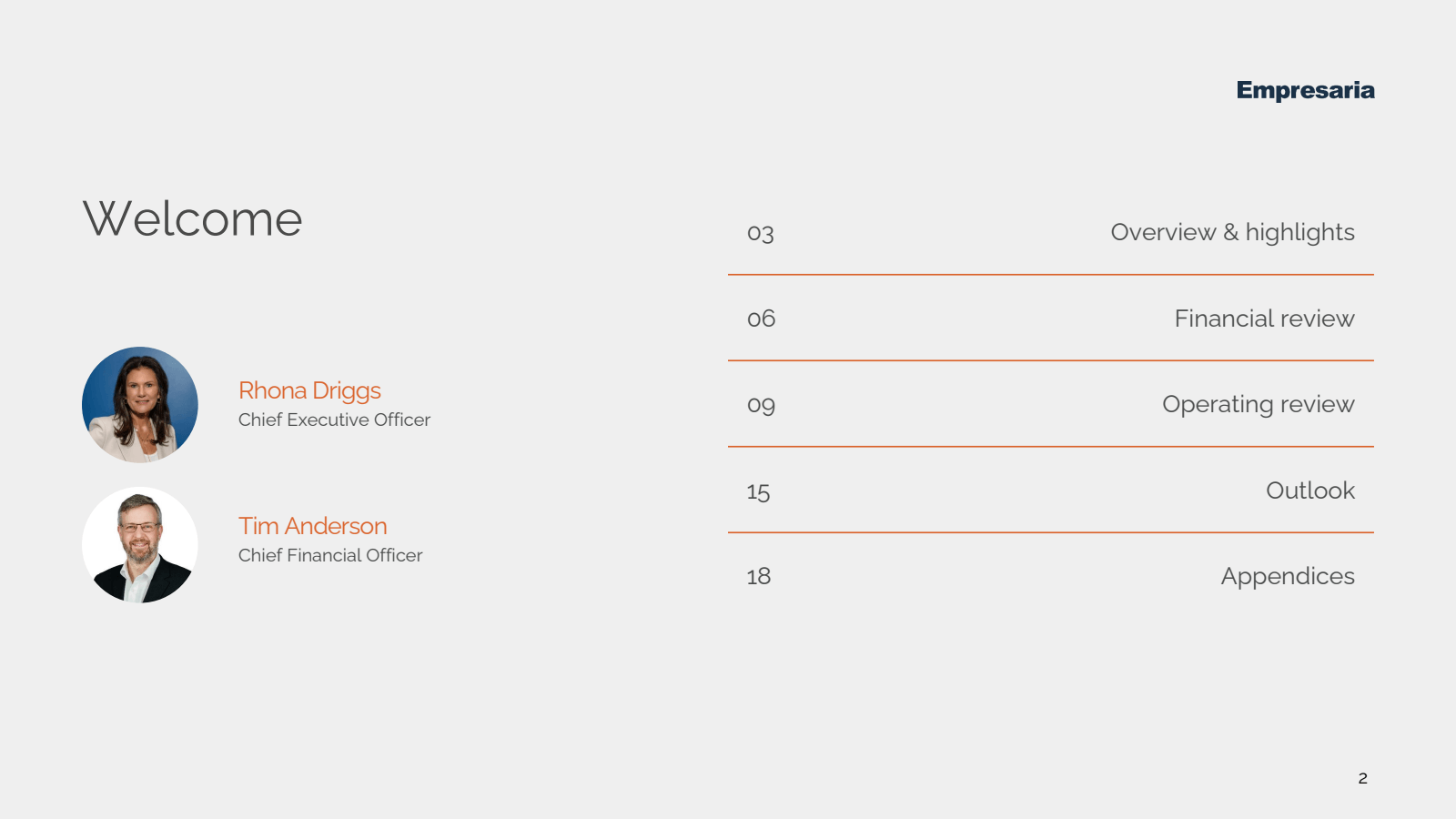Click the Tim Anderson name

click(312, 526)
